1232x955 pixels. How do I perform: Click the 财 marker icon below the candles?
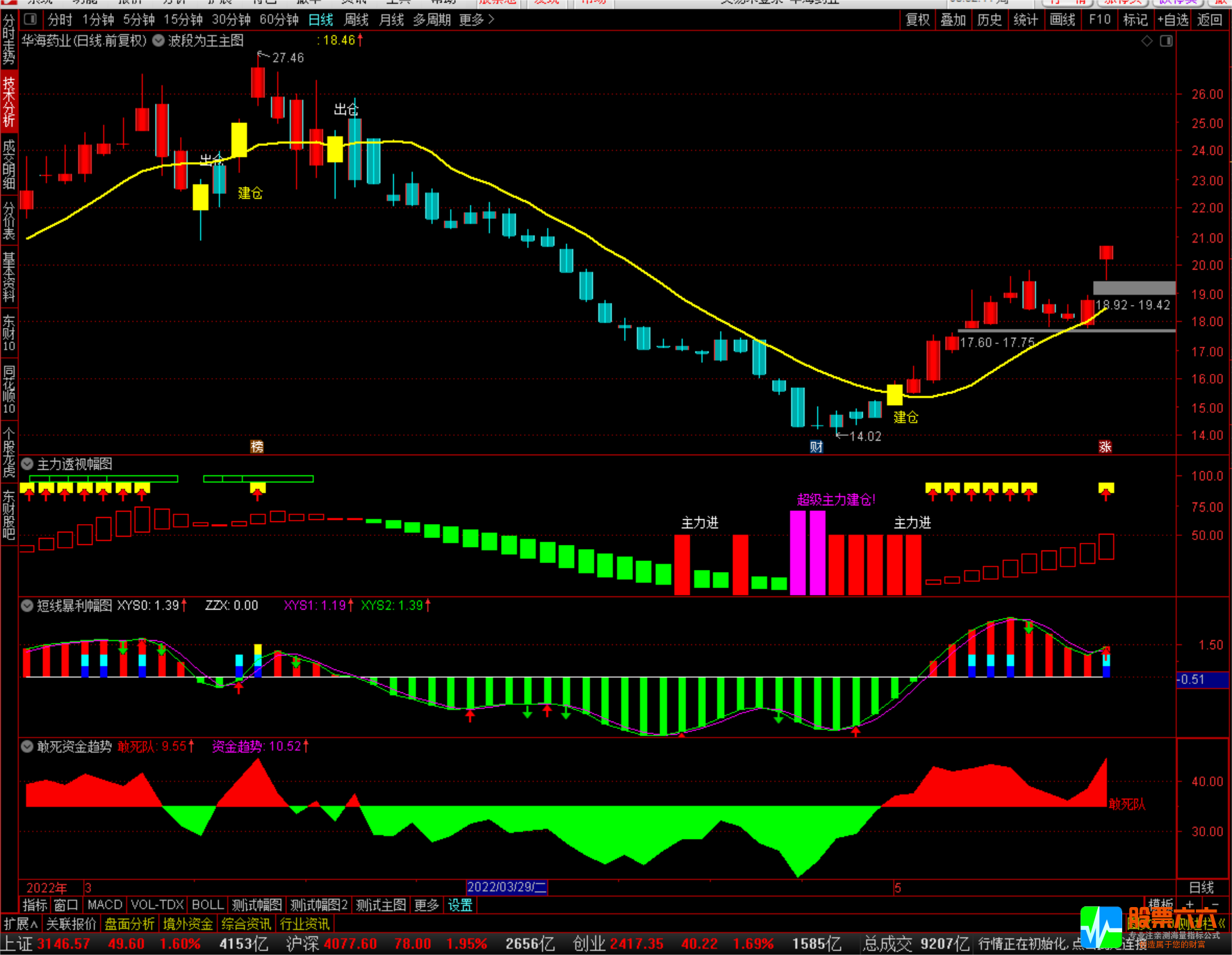816,446
